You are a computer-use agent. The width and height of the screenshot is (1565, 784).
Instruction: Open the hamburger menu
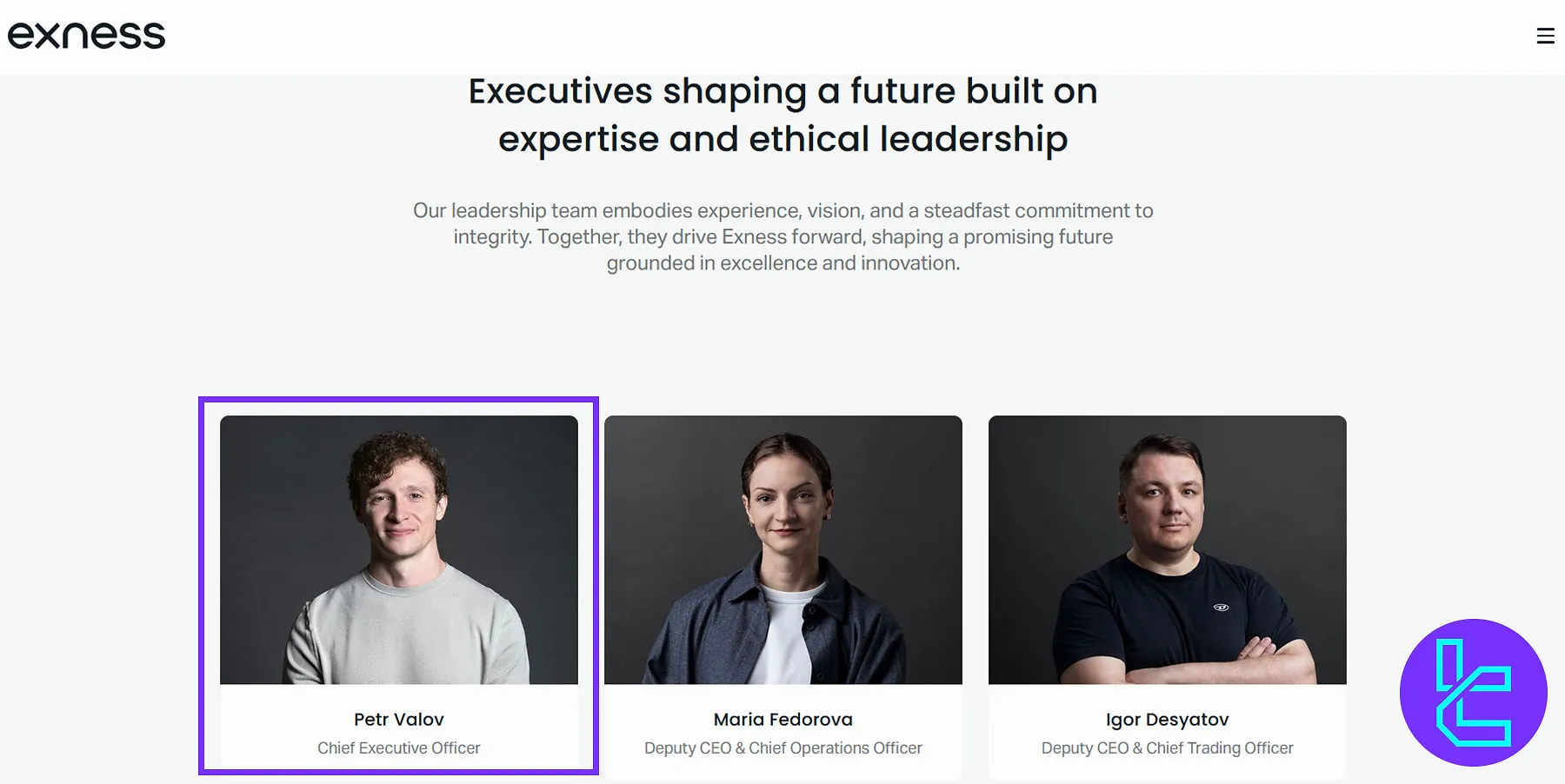point(1545,36)
